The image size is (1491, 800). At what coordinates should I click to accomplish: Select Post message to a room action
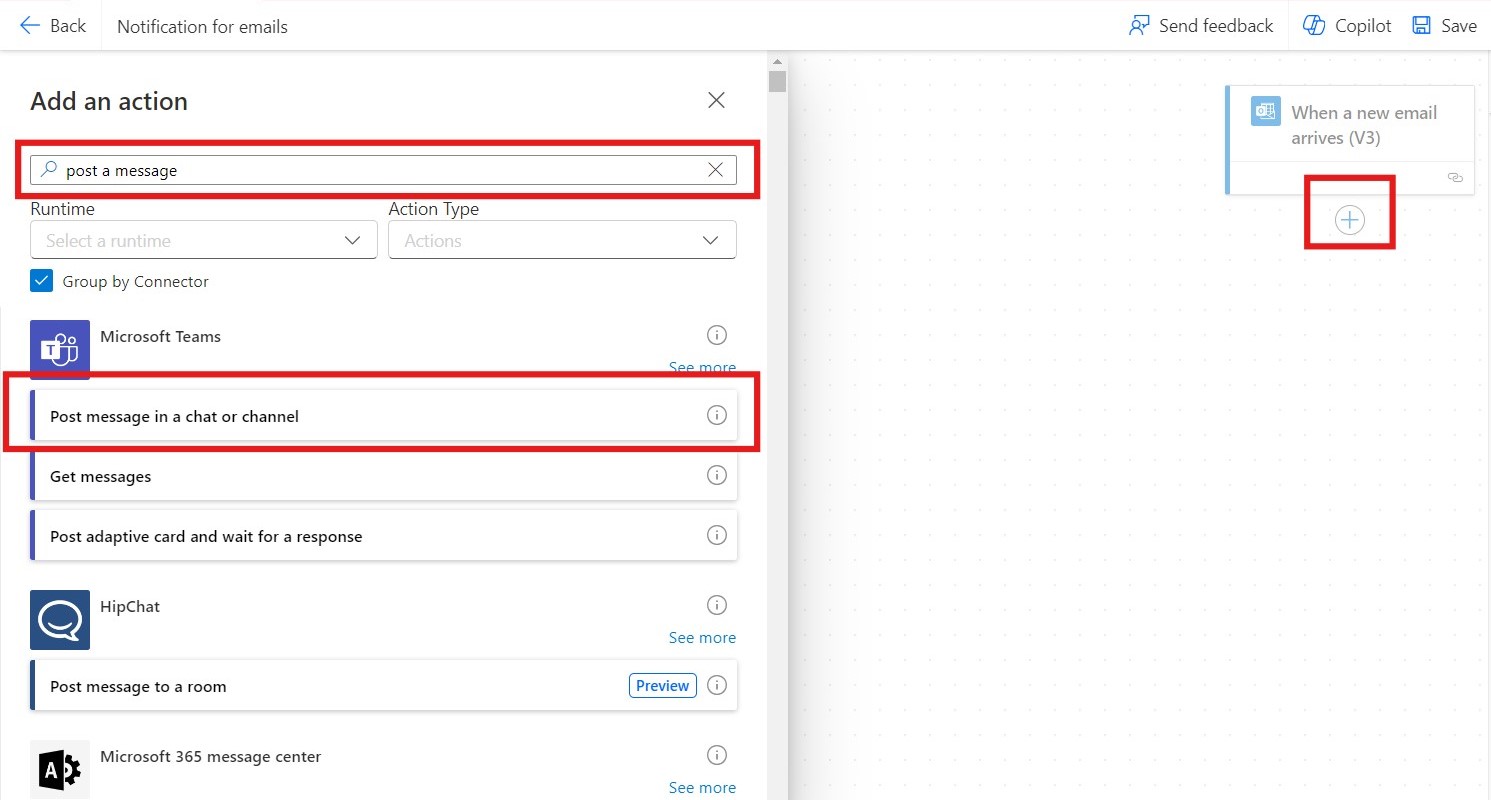383,686
